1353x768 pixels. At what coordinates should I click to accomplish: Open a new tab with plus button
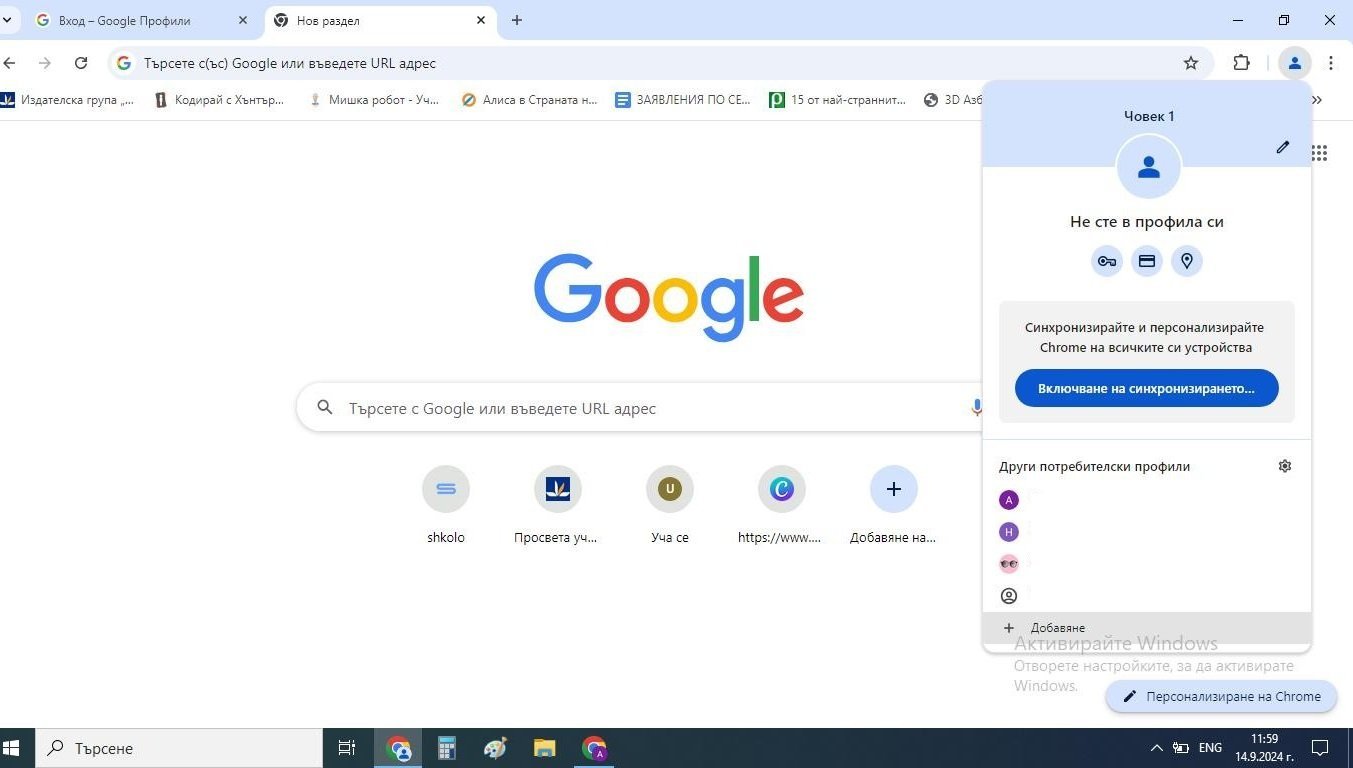click(517, 20)
